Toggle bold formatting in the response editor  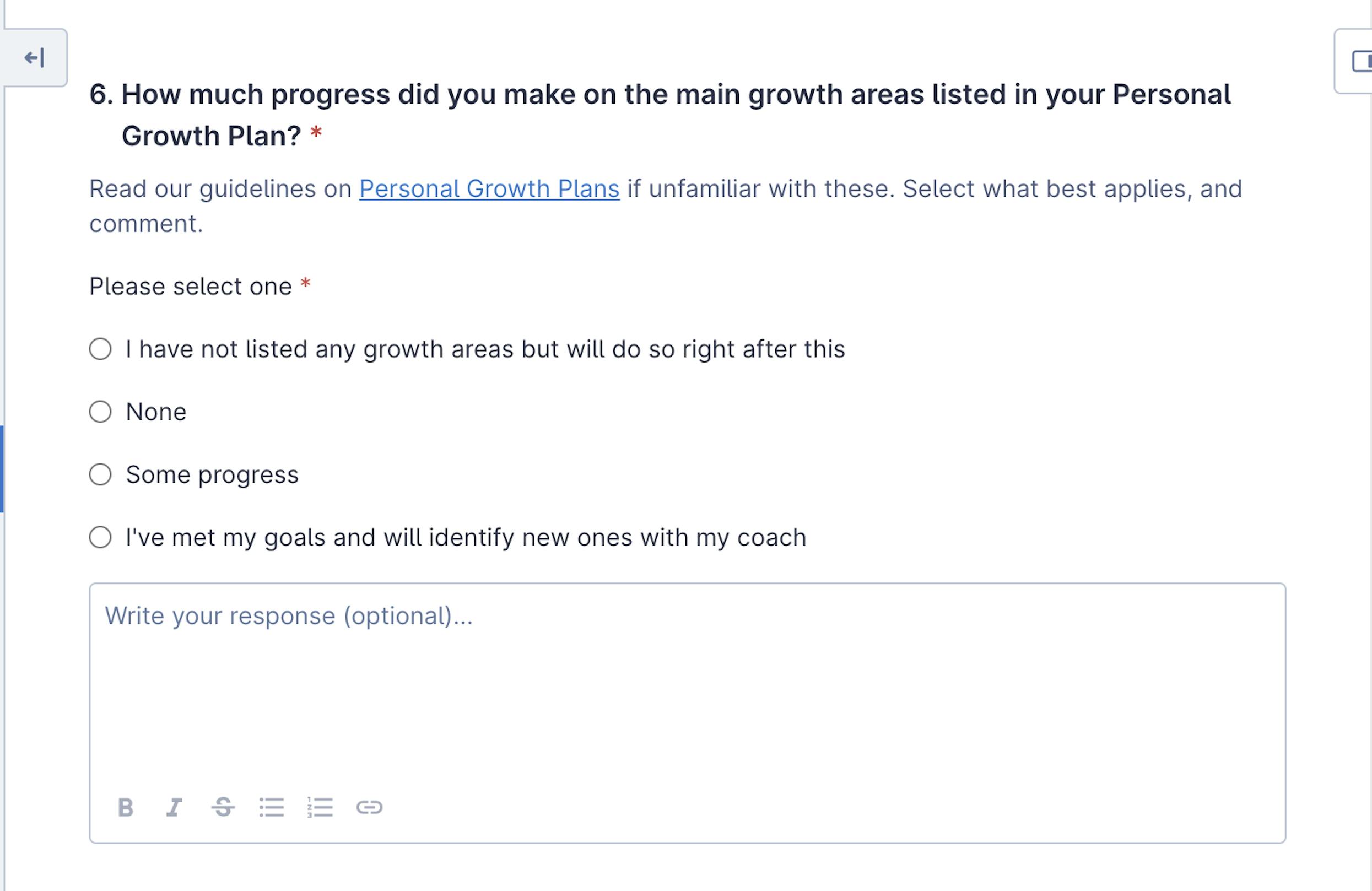tap(125, 807)
